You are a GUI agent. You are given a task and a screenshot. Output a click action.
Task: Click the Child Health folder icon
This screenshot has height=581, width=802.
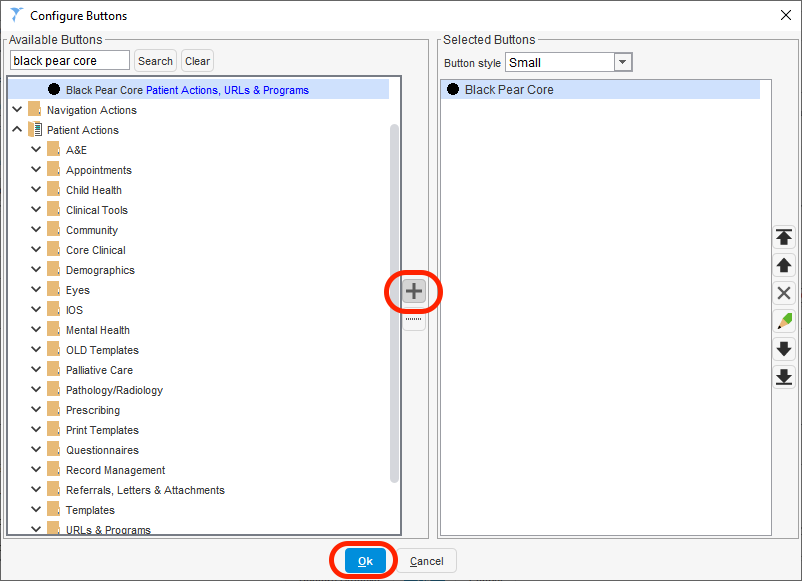53,189
